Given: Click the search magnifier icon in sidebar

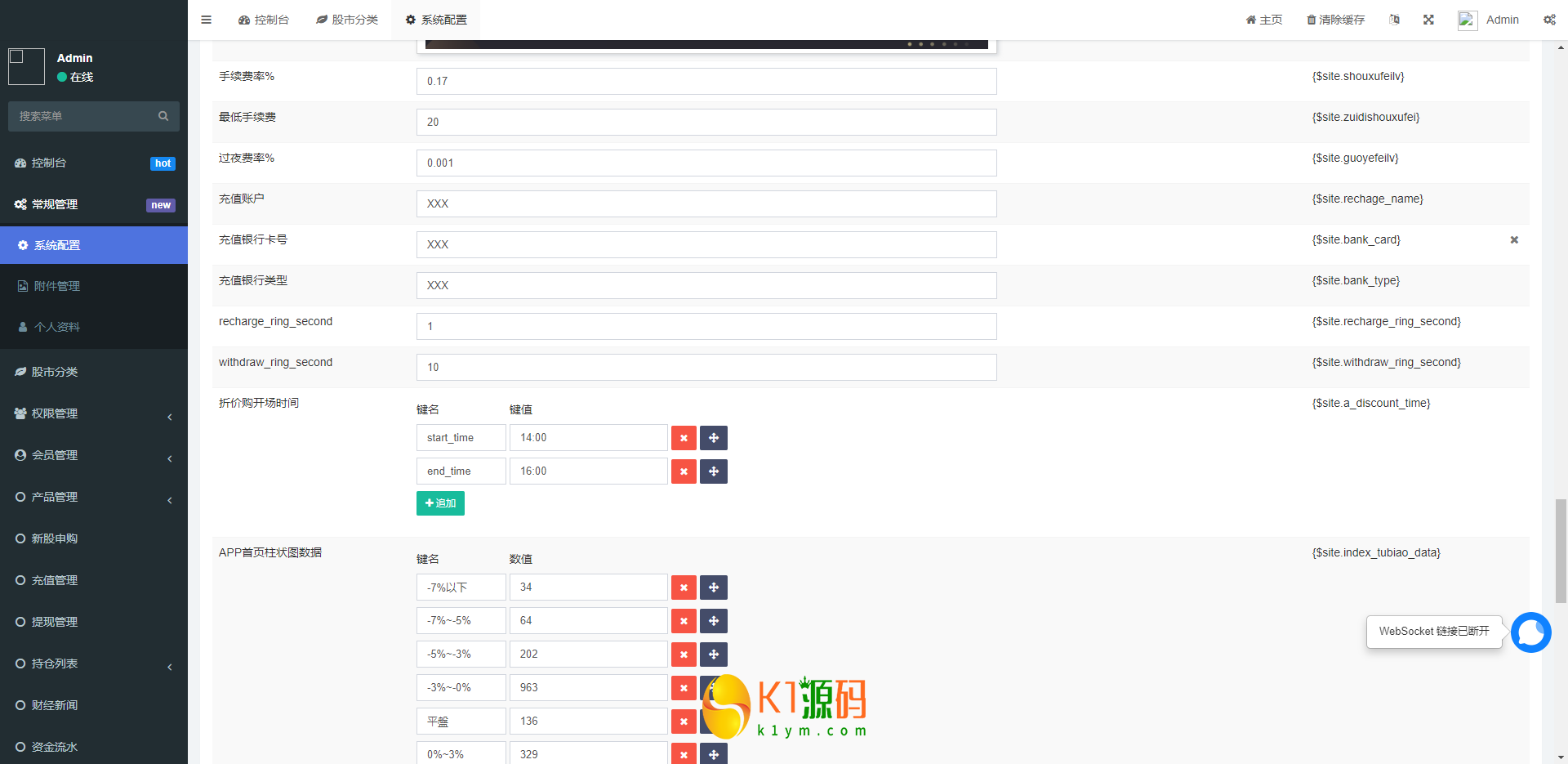Looking at the screenshot, I should pyautogui.click(x=163, y=116).
